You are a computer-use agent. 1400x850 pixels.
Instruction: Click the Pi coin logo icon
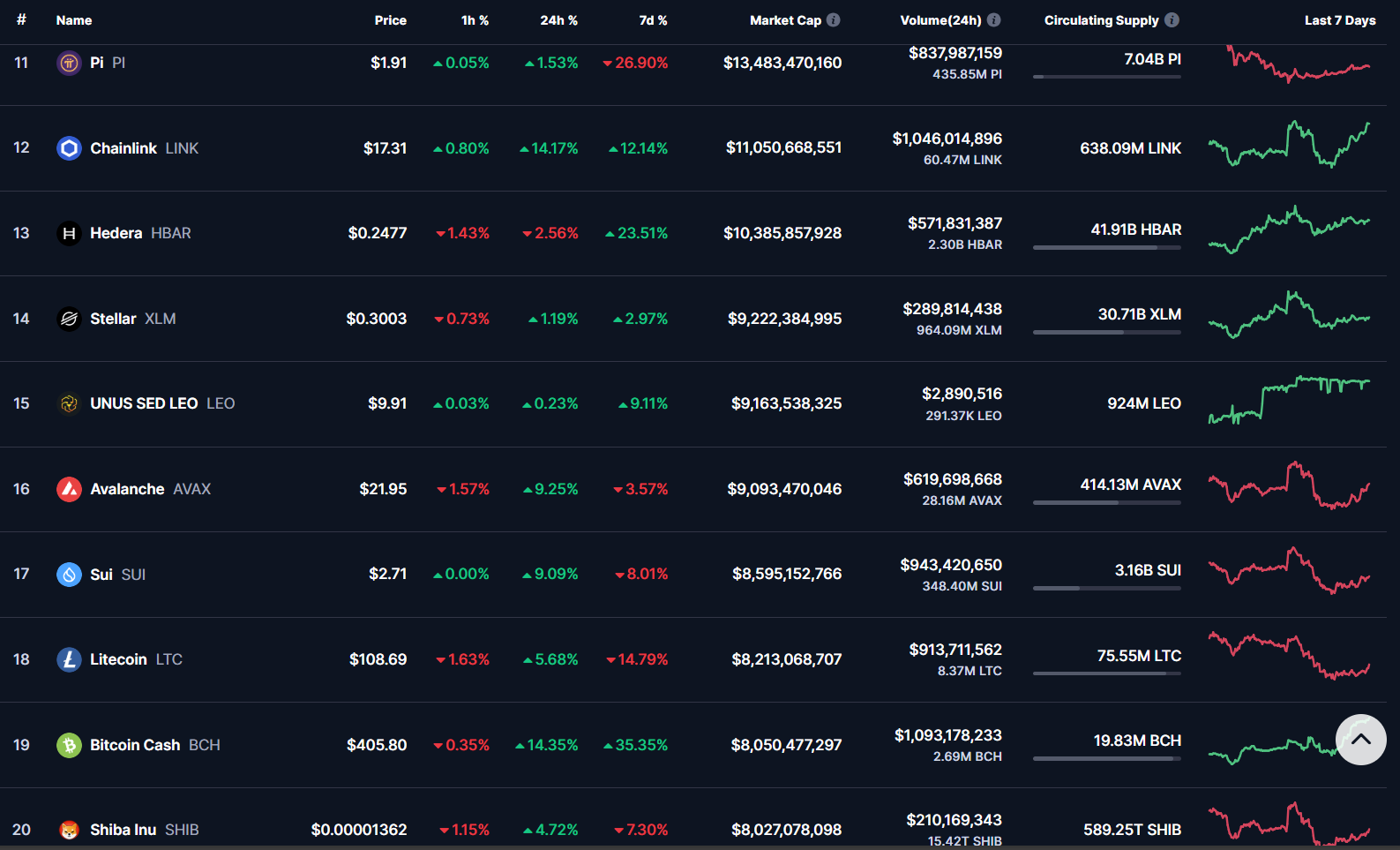69,63
